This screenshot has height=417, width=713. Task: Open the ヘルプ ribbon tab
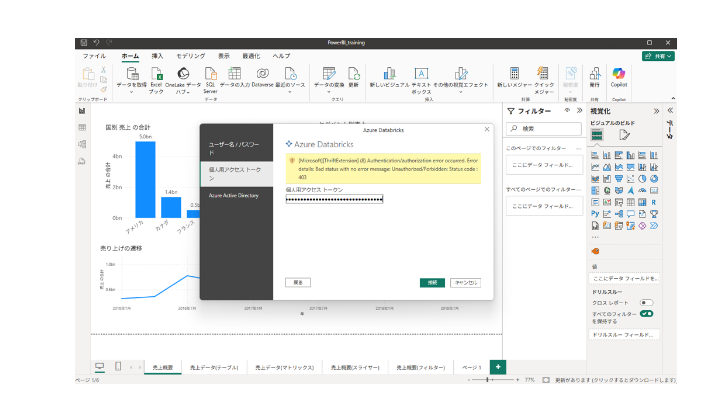(x=281, y=56)
